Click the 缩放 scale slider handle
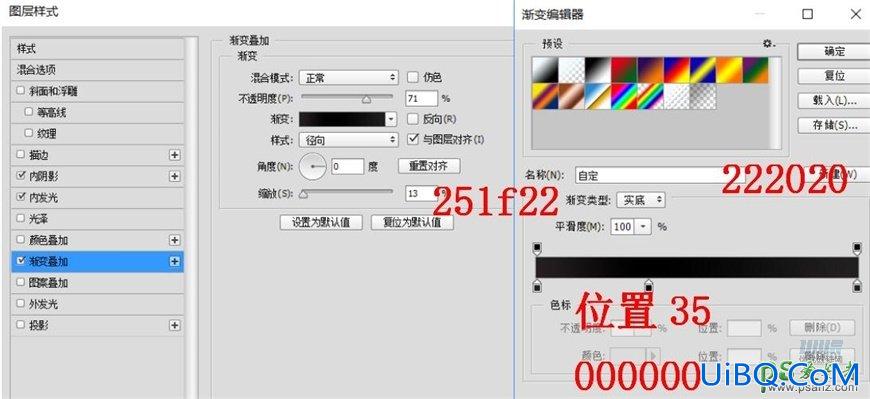 tap(303, 194)
